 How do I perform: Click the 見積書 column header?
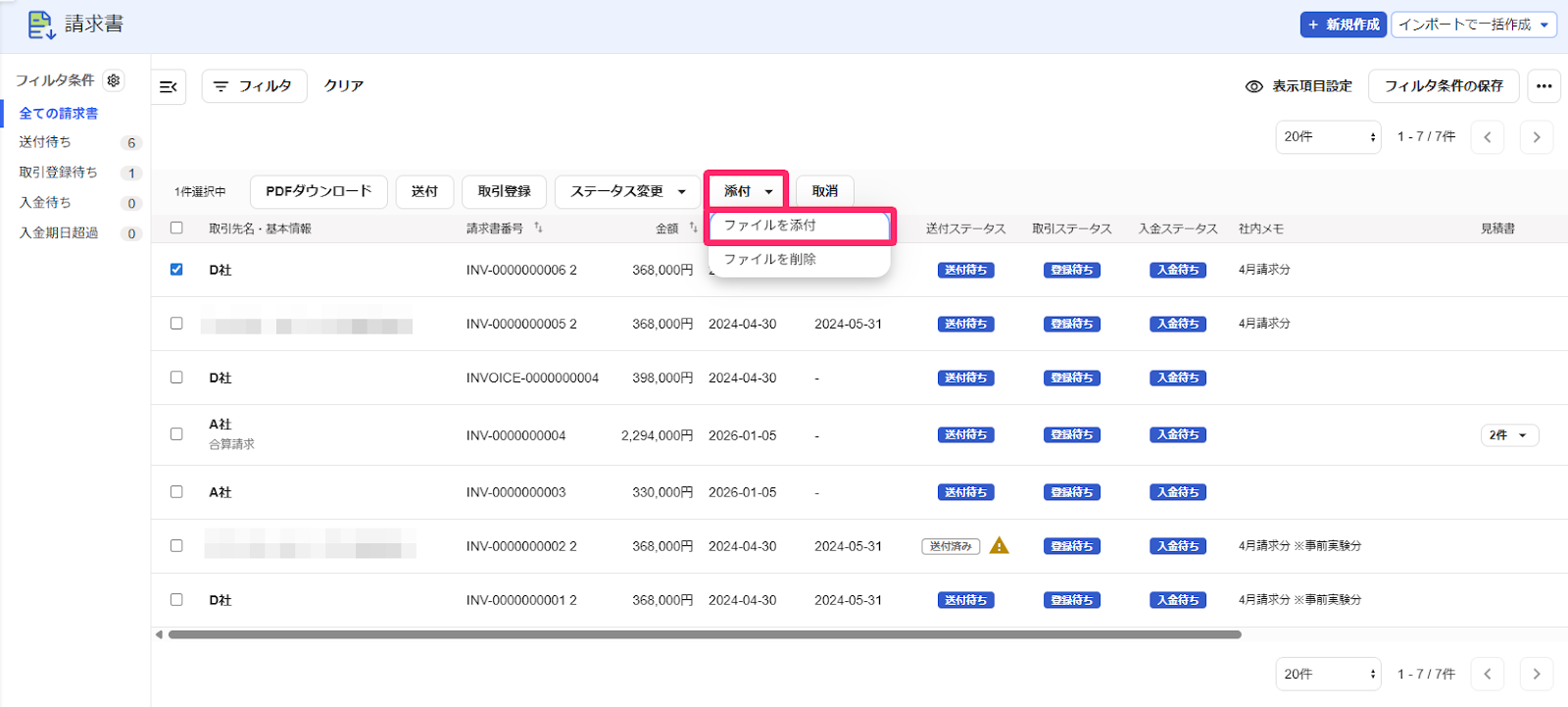1497,228
